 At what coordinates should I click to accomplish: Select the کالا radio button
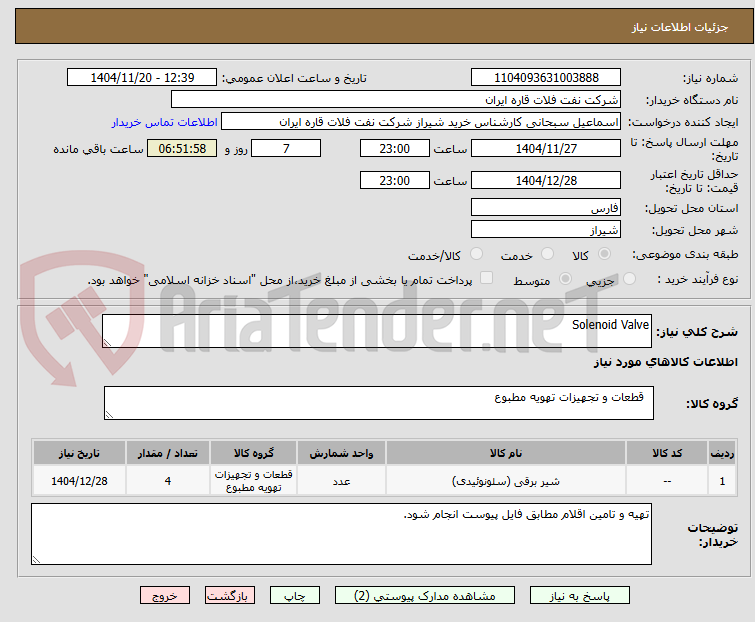tap(604, 254)
